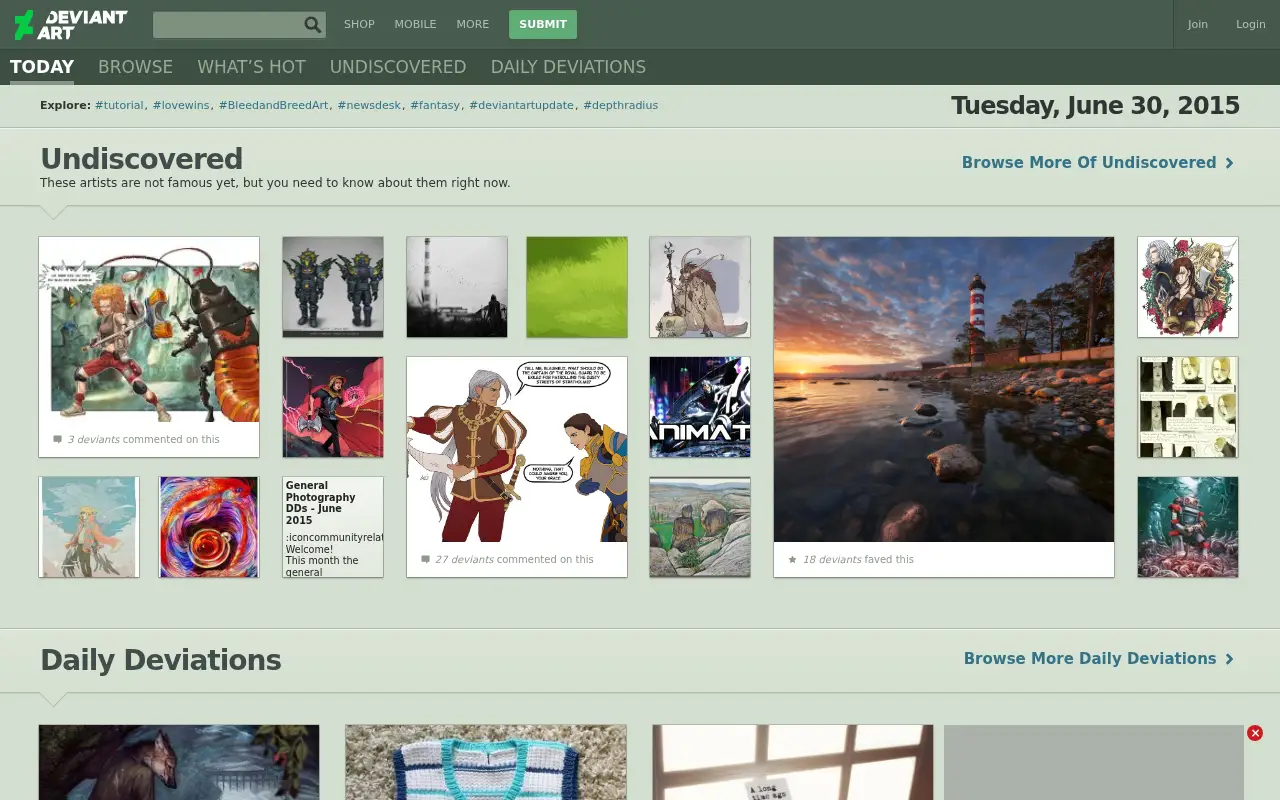1280x800 pixels.
Task: Click chevron next to Browse More Daily Deviations
Action: point(1230,659)
